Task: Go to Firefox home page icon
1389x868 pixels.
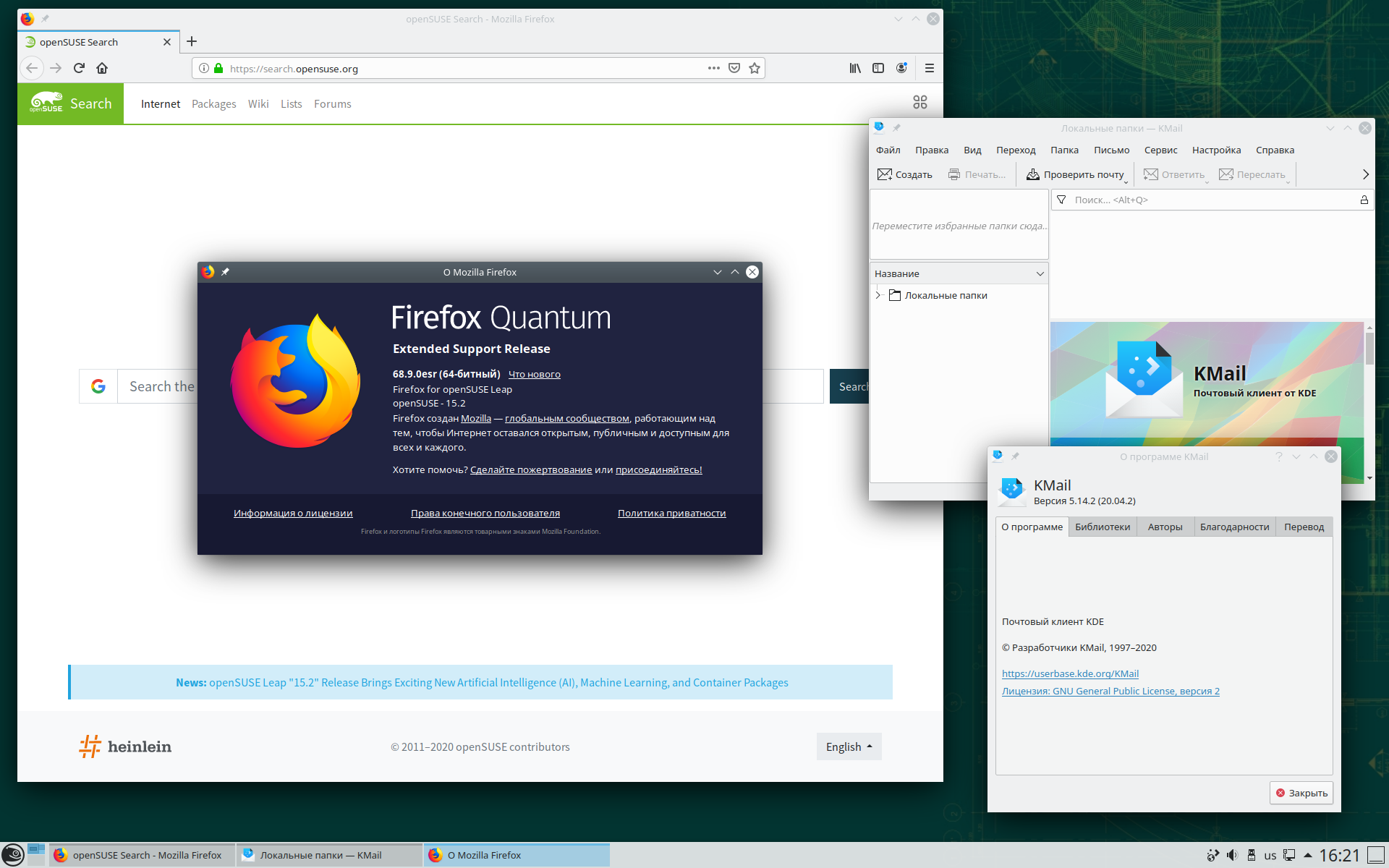Action: tap(102, 68)
